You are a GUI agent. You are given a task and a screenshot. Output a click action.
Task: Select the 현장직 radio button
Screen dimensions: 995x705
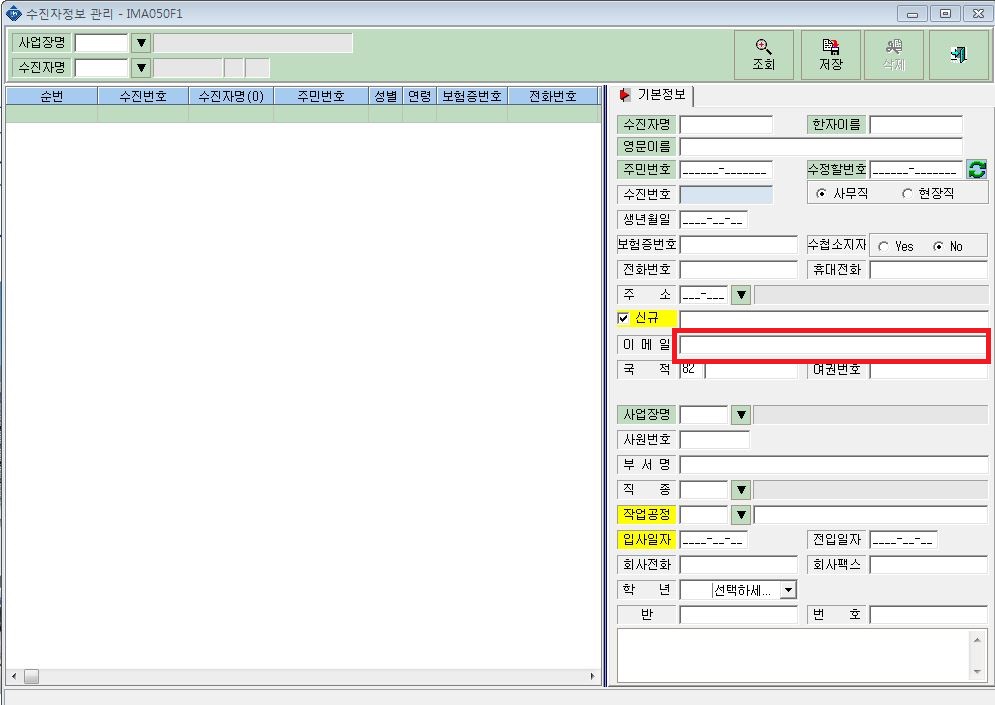pyautogui.click(x=907, y=194)
